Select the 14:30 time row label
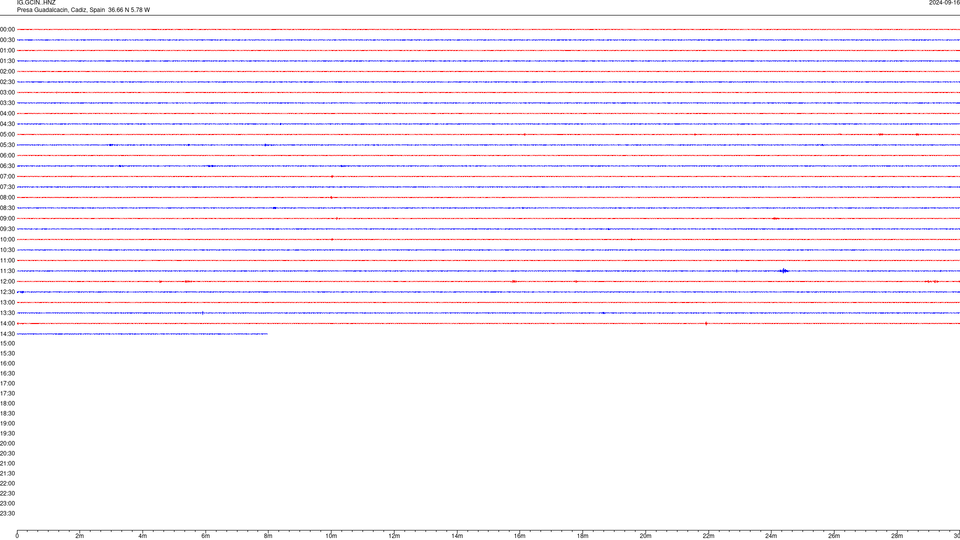 [7, 334]
